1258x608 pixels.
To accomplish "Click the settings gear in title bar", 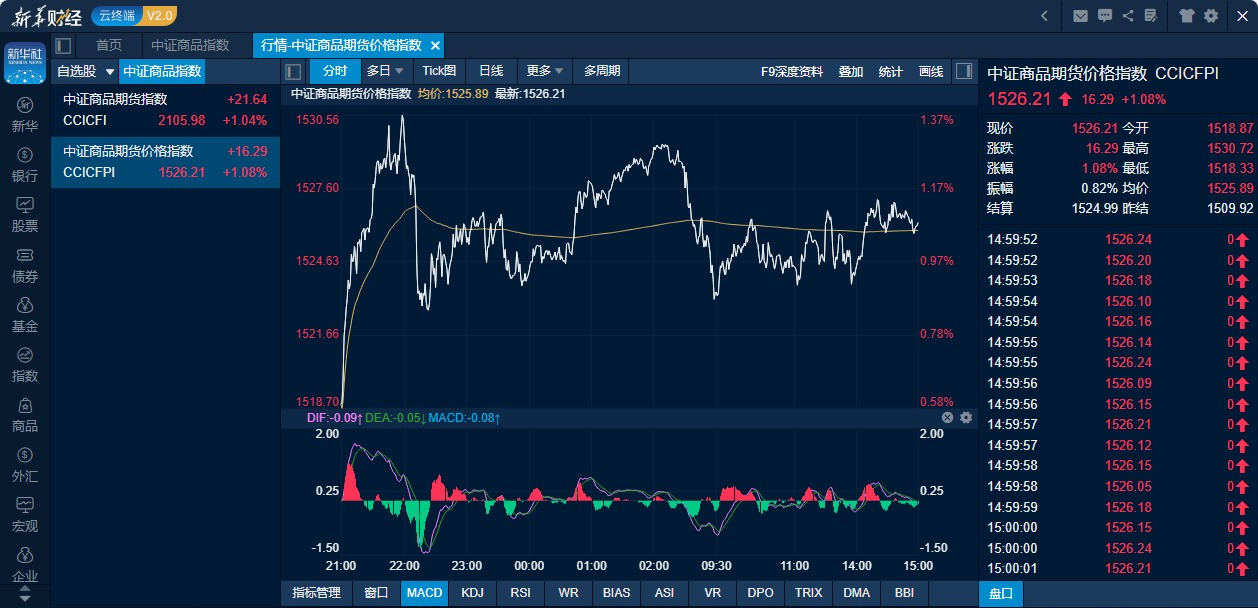I will coord(1211,16).
